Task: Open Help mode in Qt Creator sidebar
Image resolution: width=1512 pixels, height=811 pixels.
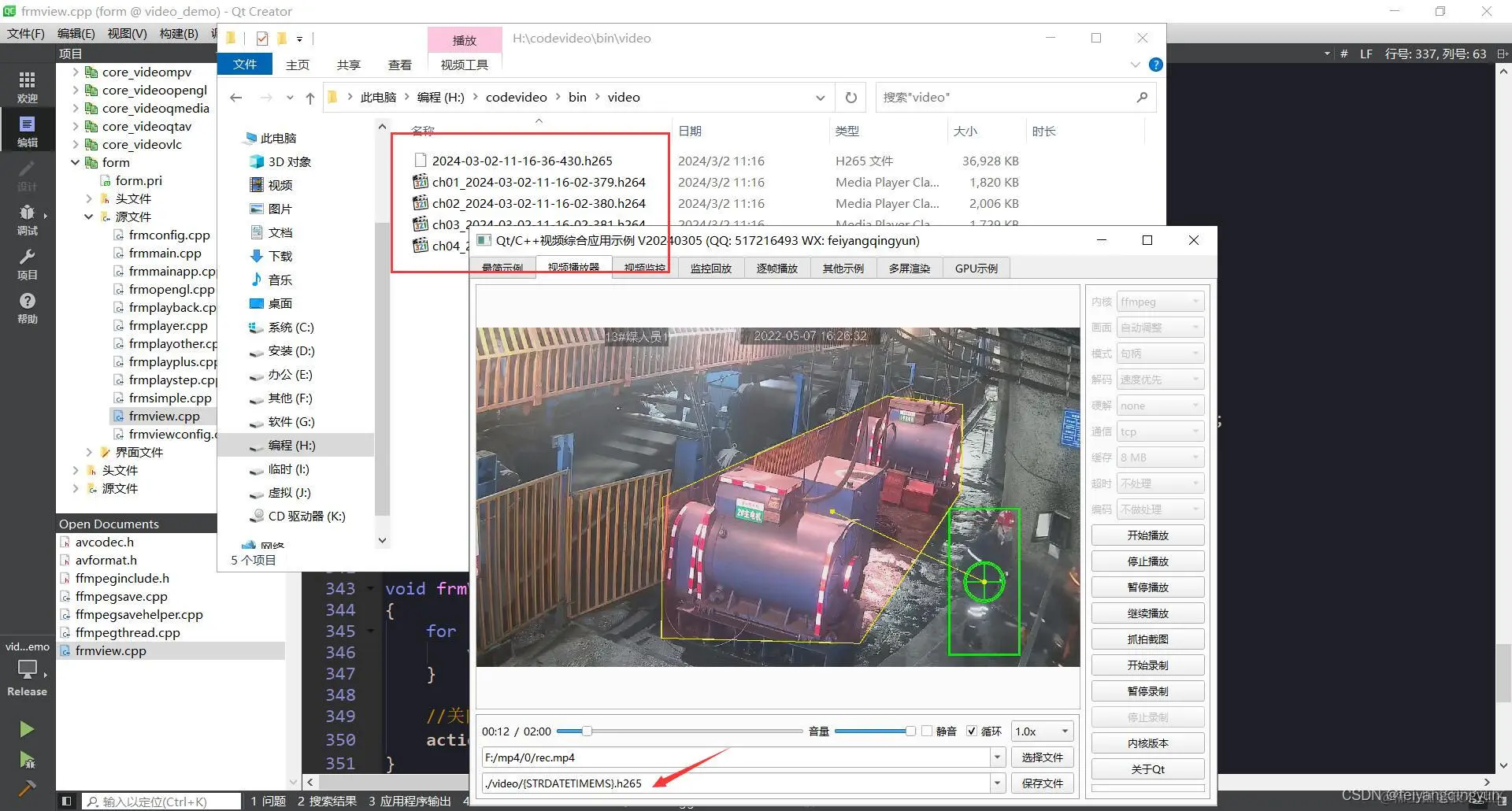Action: click(27, 308)
